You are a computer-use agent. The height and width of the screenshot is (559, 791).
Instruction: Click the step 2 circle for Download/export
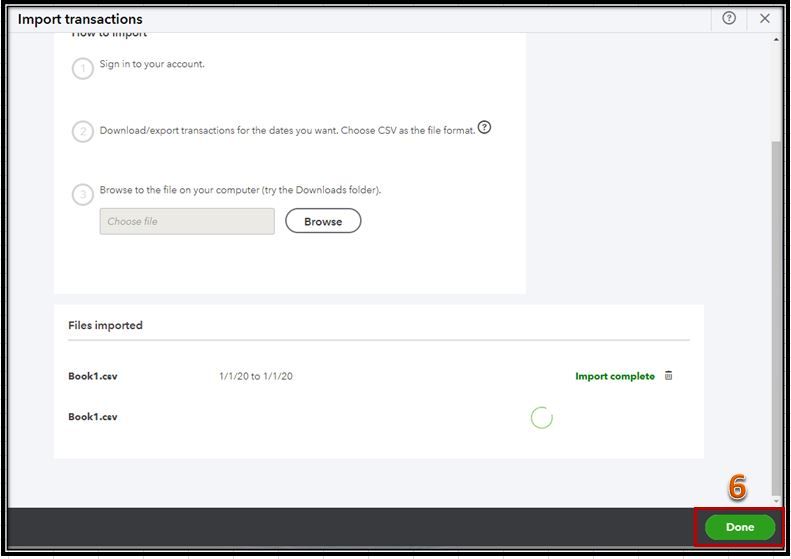pos(83,132)
